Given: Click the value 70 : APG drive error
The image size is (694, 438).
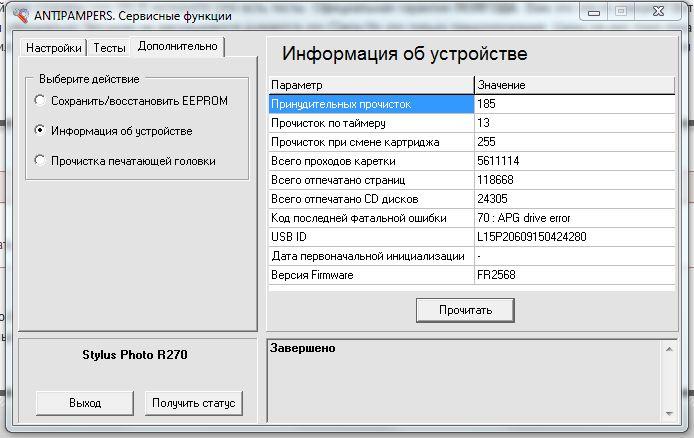Looking at the screenshot, I should (524, 218).
